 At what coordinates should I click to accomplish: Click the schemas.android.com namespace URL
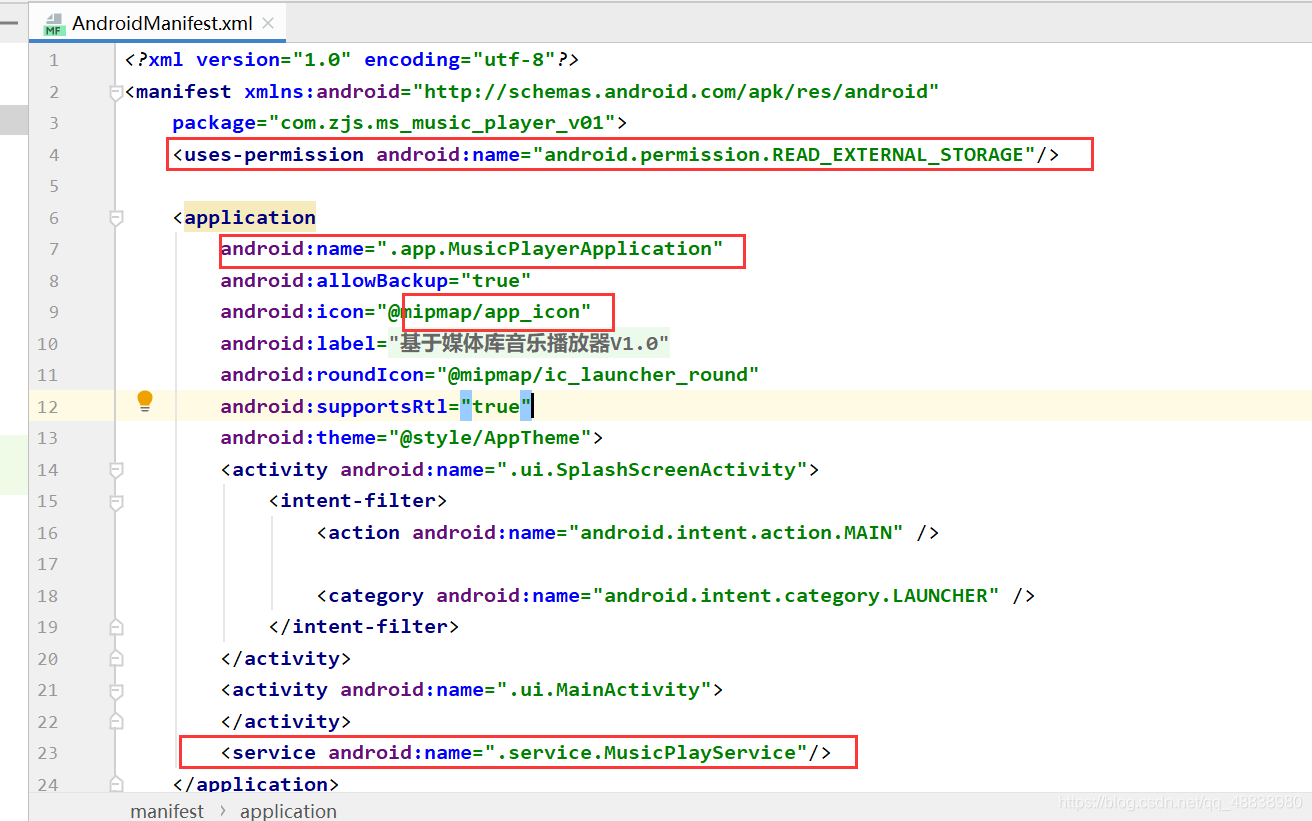pyautogui.click(x=676, y=92)
